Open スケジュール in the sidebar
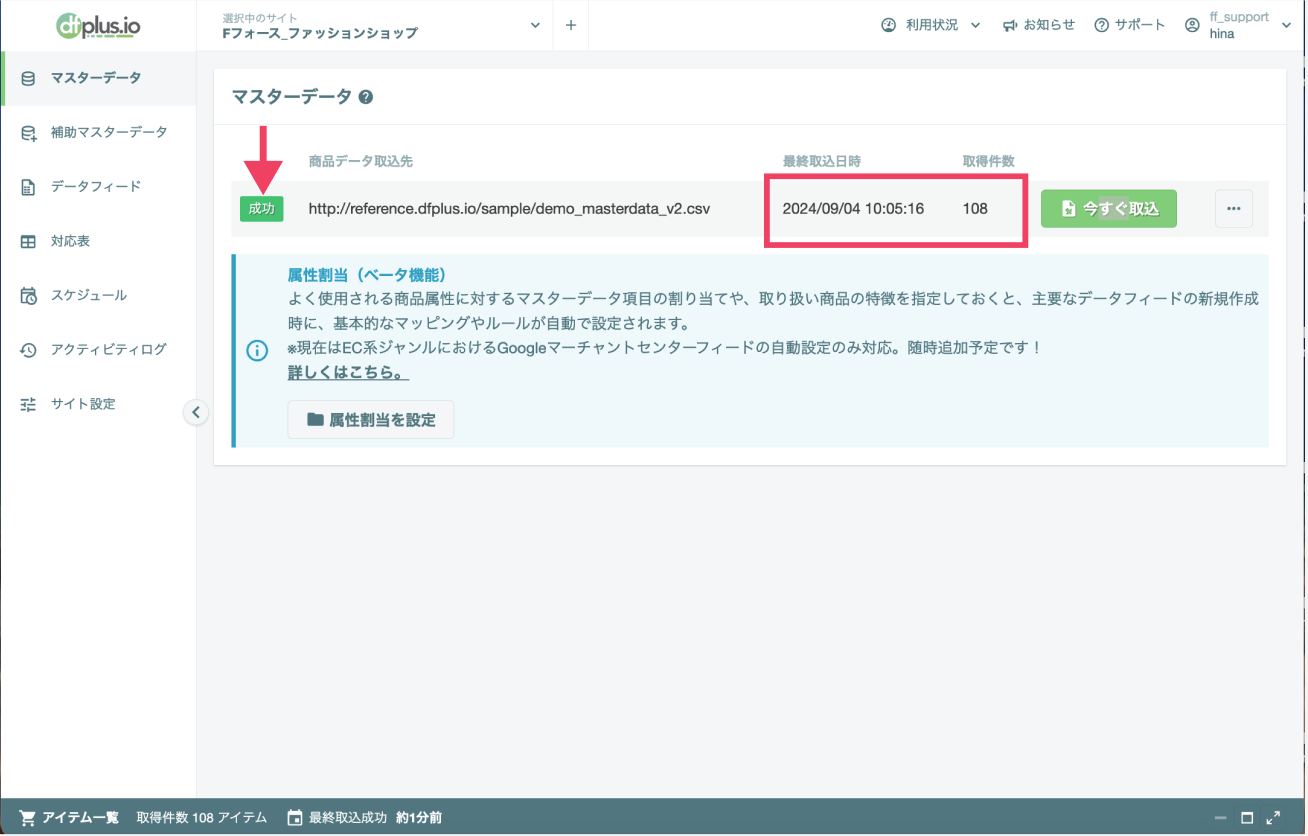This screenshot has height=836, width=1308. [x=98, y=296]
